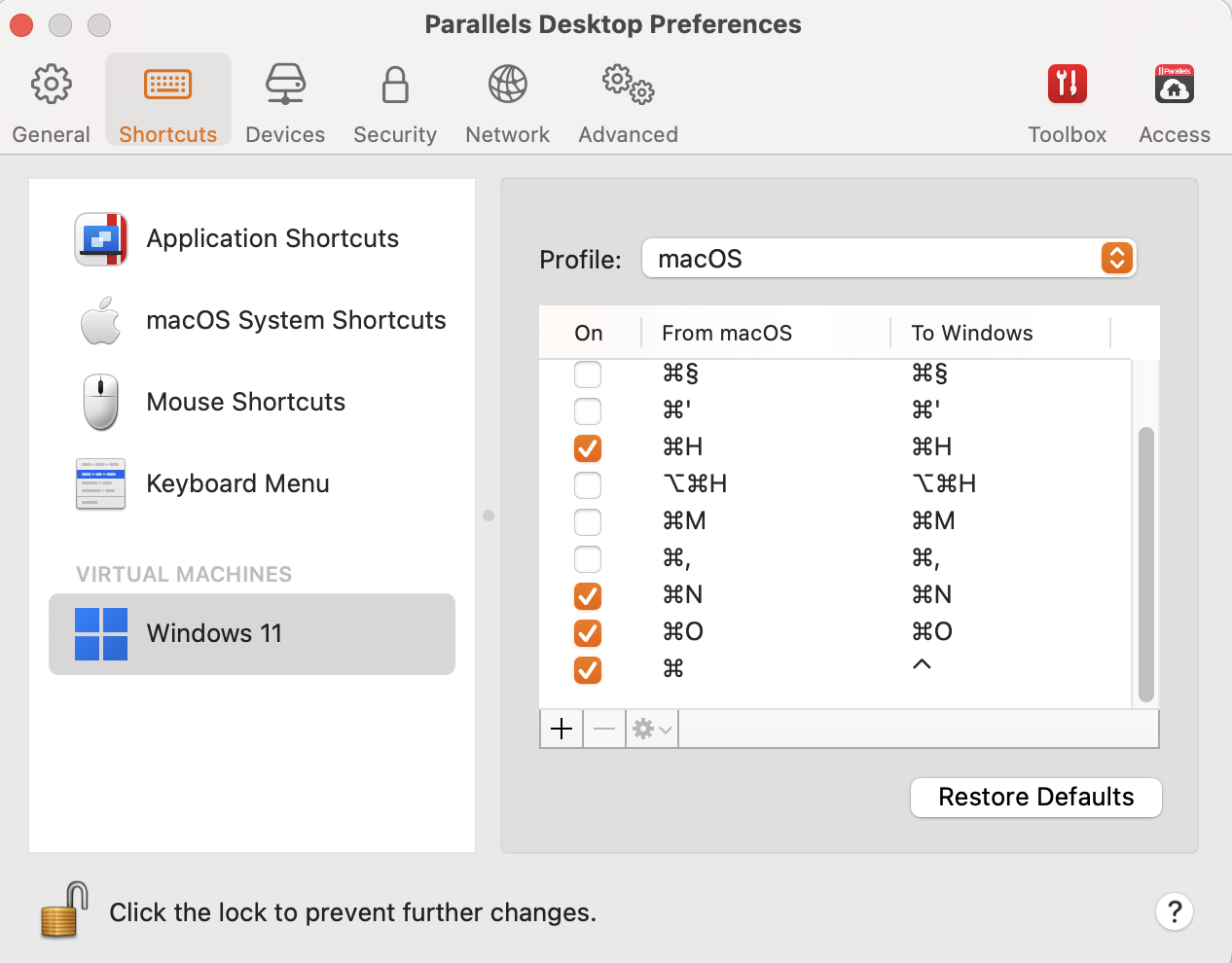Click the shortcuts list vertical scrollbar
This screenshot has height=963, width=1232.
[1145, 564]
